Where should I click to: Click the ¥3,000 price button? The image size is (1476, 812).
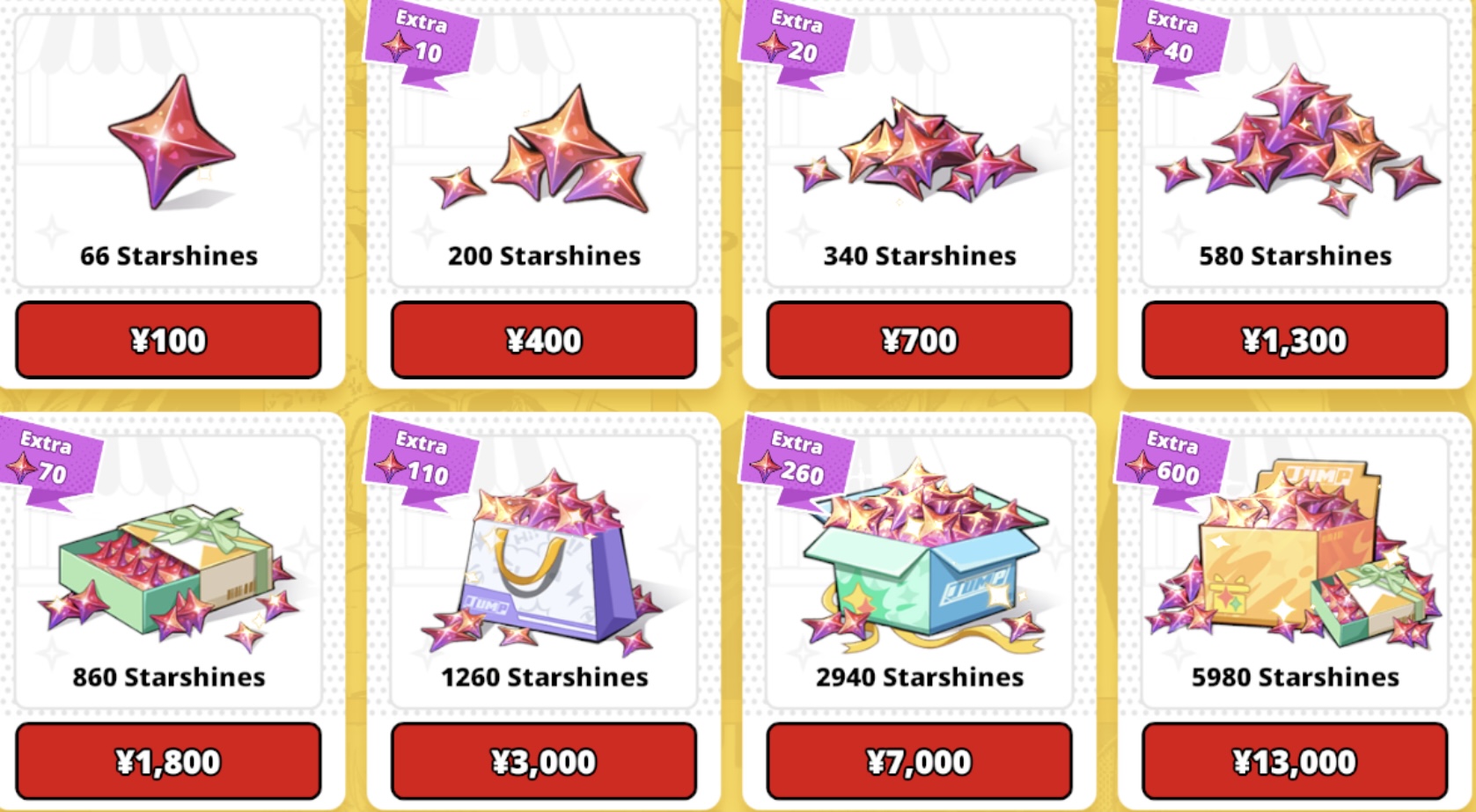pyautogui.click(x=544, y=762)
